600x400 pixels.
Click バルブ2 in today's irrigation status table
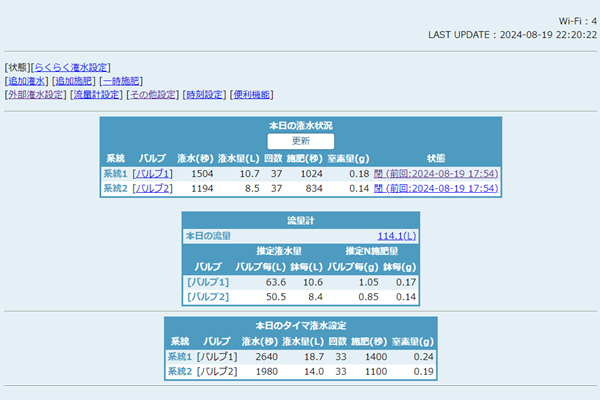coord(153,188)
